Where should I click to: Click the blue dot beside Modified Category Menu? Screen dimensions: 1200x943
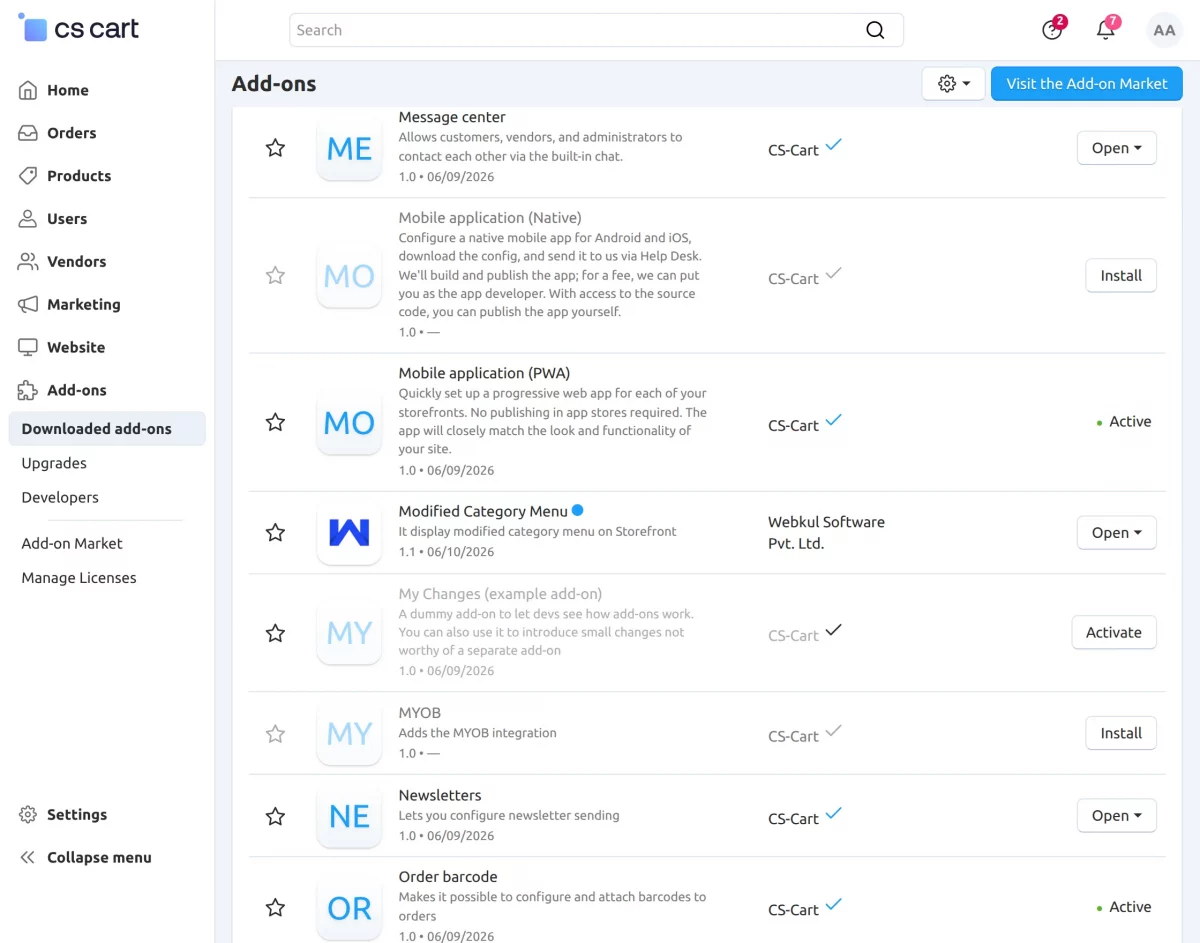[577, 511]
